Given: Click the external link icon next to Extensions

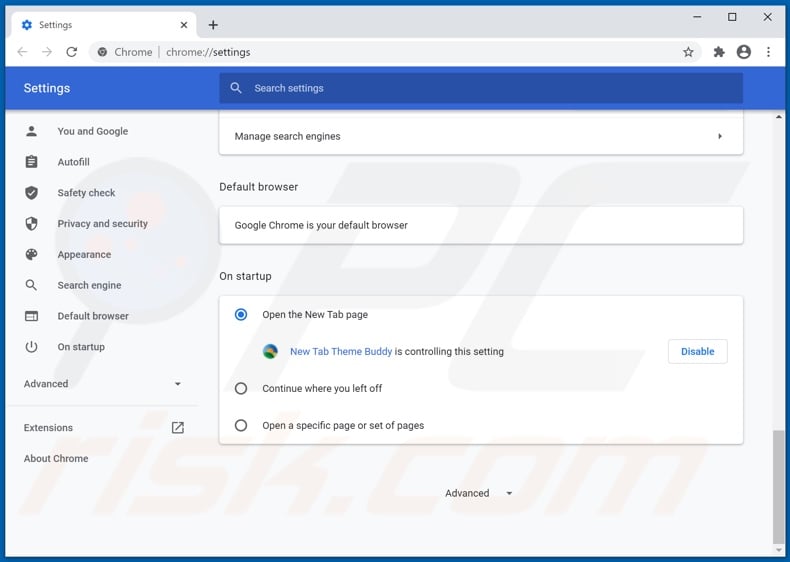Looking at the screenshot, I should pos(178,427).
